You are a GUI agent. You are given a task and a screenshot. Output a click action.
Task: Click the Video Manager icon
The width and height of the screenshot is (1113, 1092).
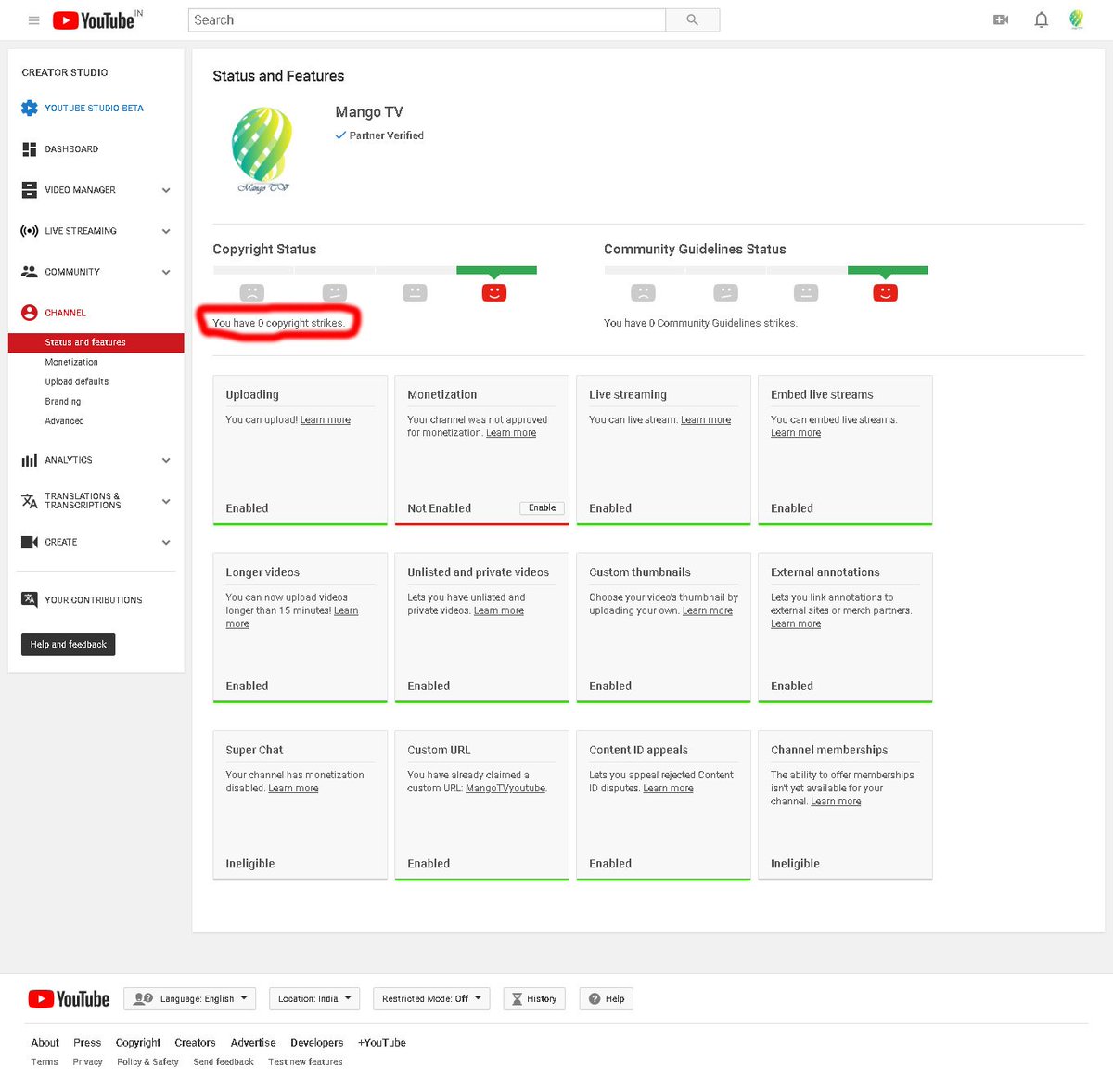click(30, 189)
